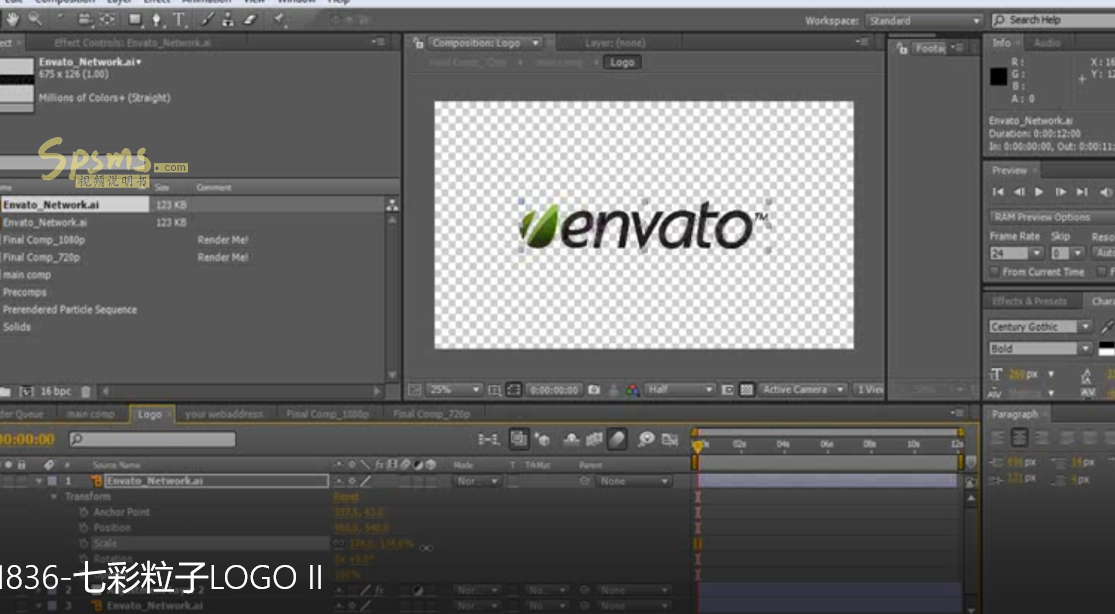Image resolution: width=1115 pixels, height=614 pixels.
Task: Open the graph editor icon
Action: [x=670, y=440]
